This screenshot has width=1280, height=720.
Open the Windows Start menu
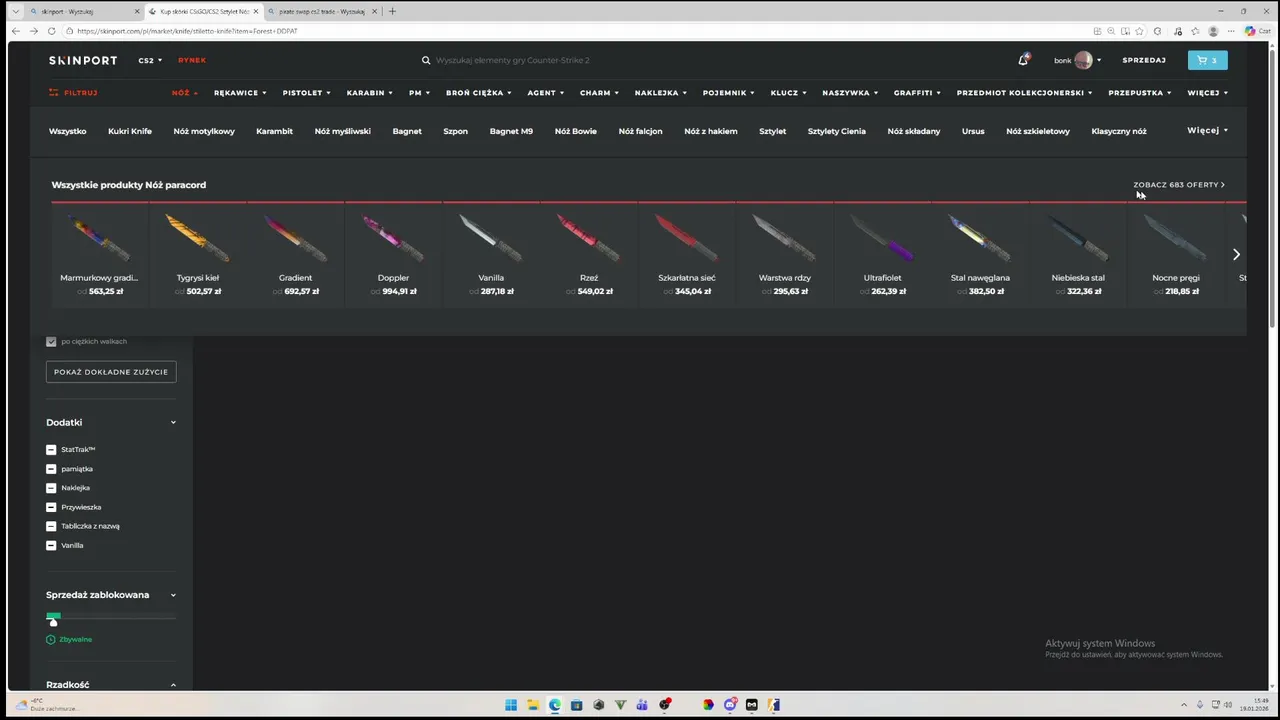pos(511,705)
